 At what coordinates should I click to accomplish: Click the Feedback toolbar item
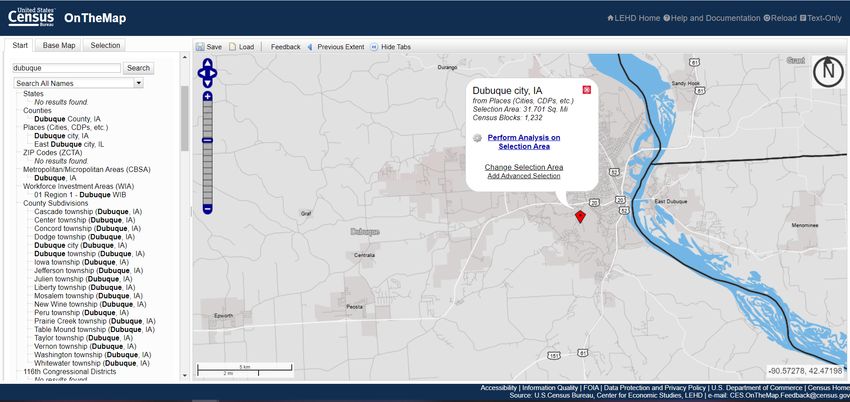pos(286,47)
